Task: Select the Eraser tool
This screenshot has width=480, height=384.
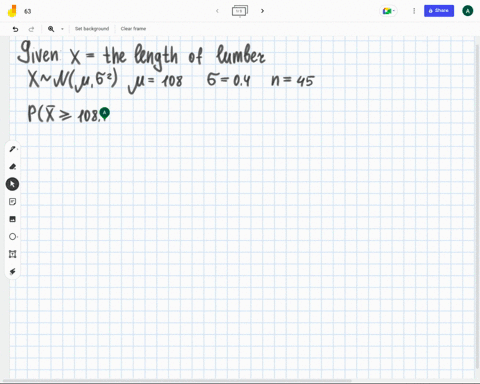Action: pos(12,166)
